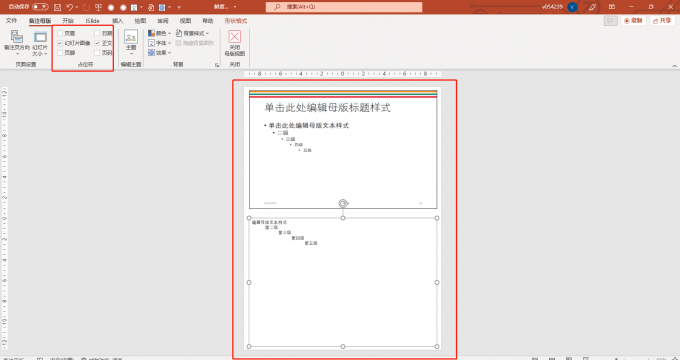Expand the 主题 themes dropdown
The width and height of the screenshot is (680, 360).
click(x=131, y=43)
